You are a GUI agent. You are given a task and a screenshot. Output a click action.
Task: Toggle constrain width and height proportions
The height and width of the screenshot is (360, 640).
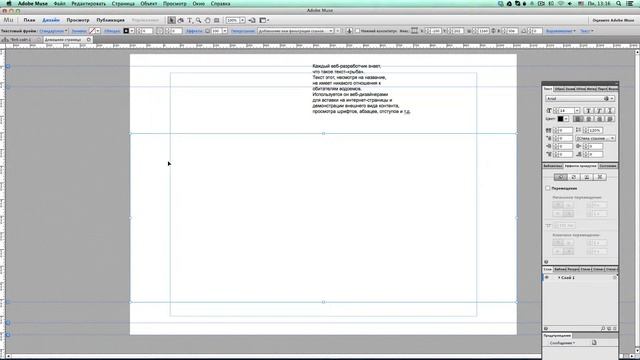(493, 31)
